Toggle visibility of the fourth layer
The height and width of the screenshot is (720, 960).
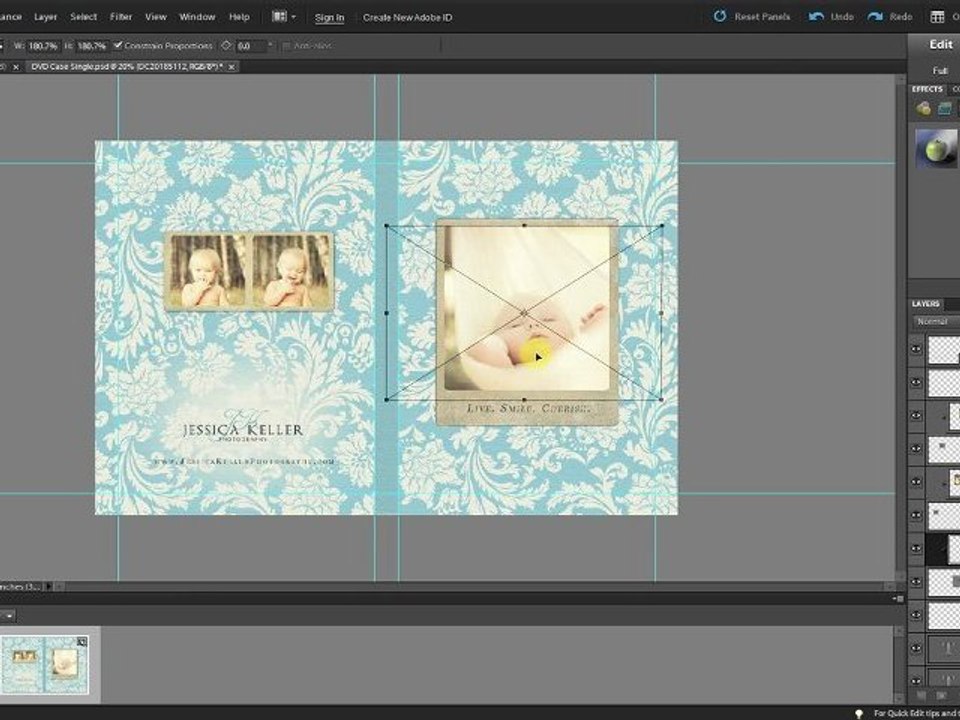pos(916,448)
